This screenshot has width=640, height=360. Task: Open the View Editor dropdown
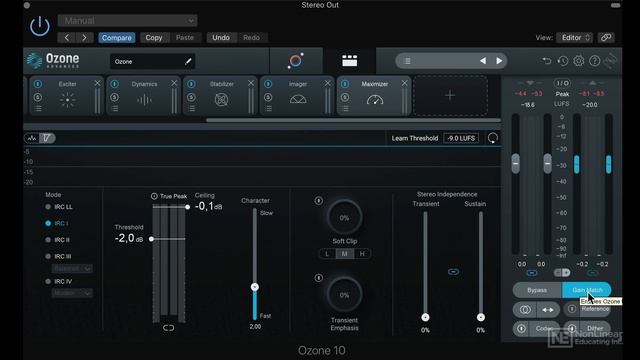click(574, 38)
